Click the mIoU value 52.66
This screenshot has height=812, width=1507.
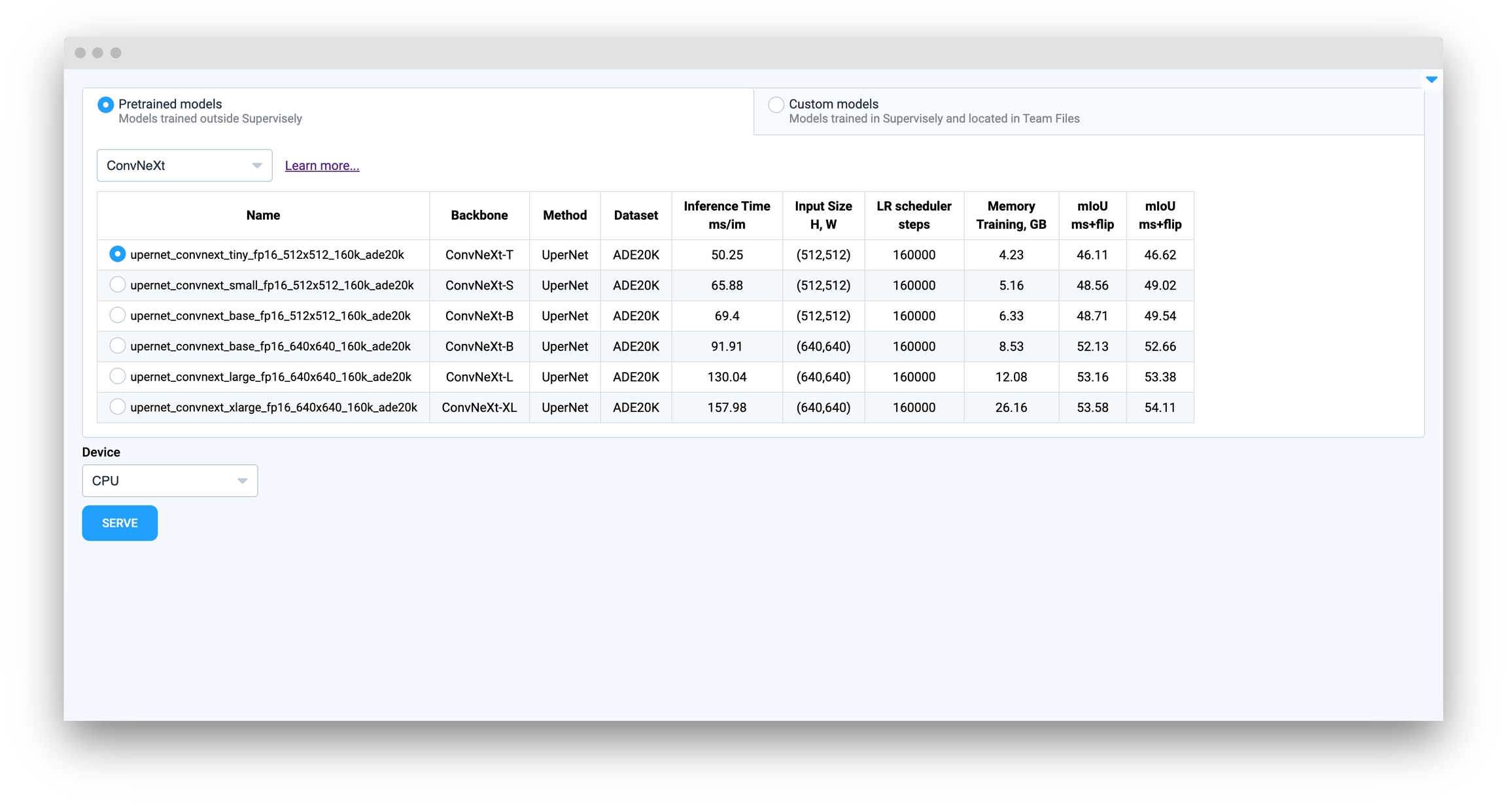(1160, 347)
